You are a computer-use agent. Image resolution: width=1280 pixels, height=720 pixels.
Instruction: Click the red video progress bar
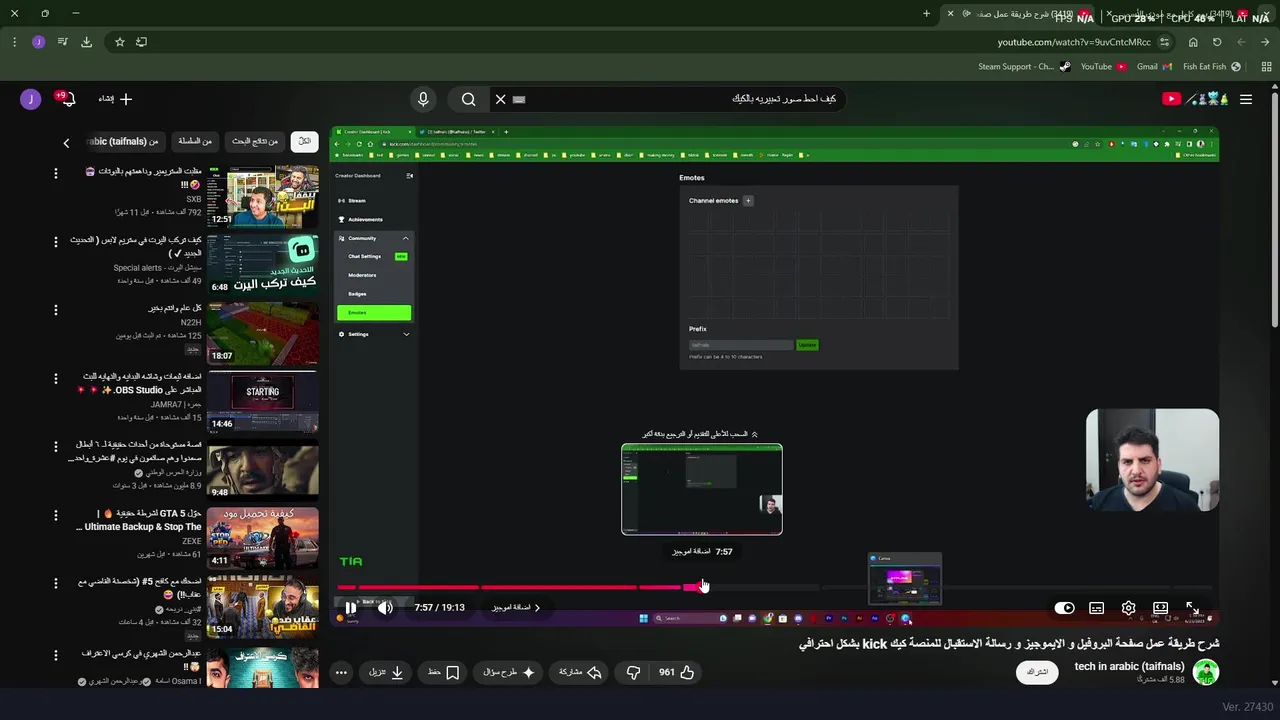pos(518,587)
